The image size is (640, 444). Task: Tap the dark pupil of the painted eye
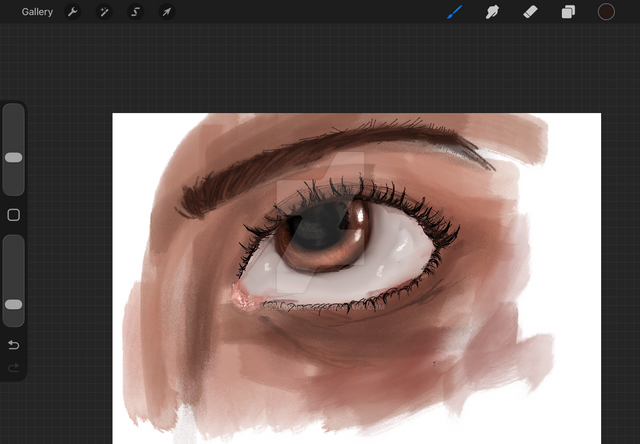coord(319,229)
